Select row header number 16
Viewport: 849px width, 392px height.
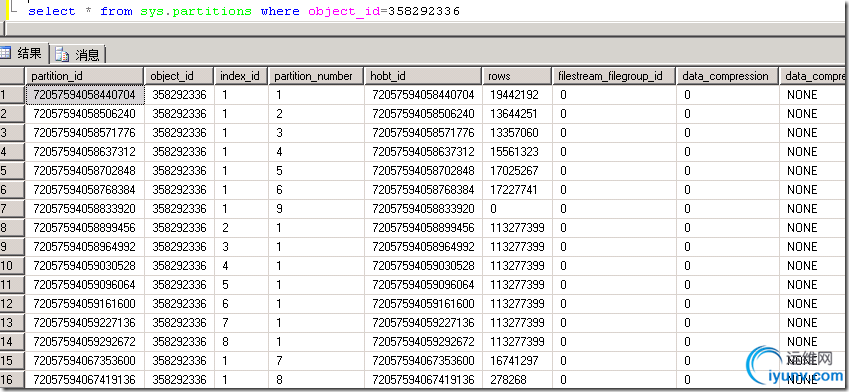coord(12,380)
